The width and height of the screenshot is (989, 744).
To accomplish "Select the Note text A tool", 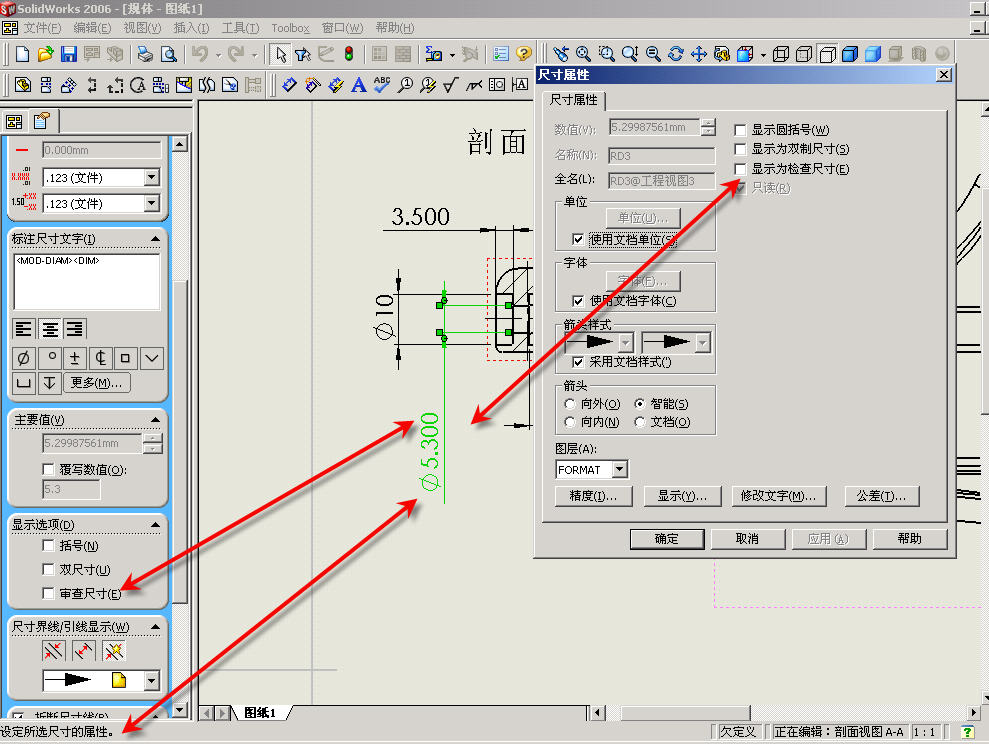I will [358, 84].
